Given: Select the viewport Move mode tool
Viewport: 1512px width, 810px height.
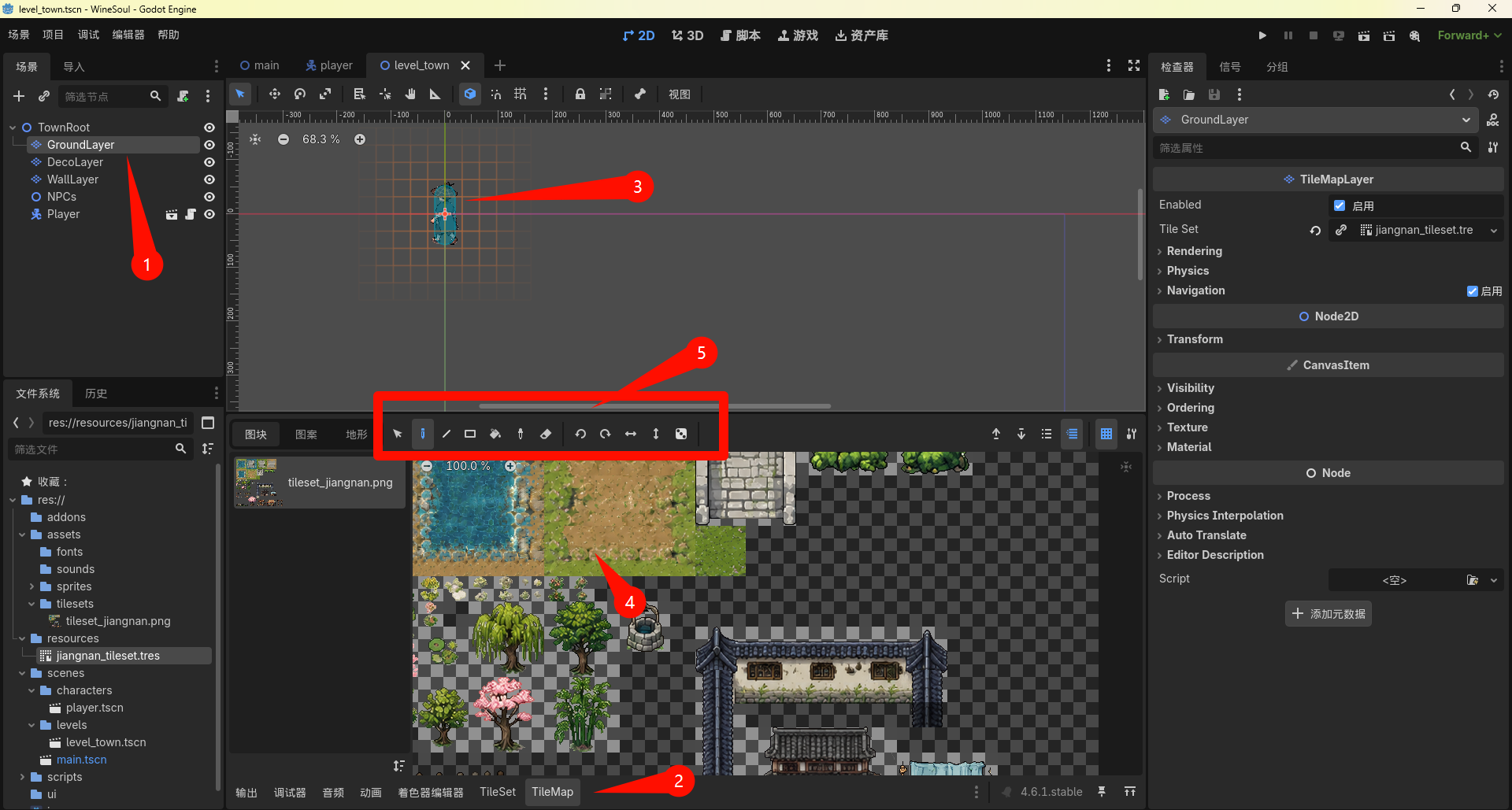Looking at the screenshot, I should [x=275, y=94].
